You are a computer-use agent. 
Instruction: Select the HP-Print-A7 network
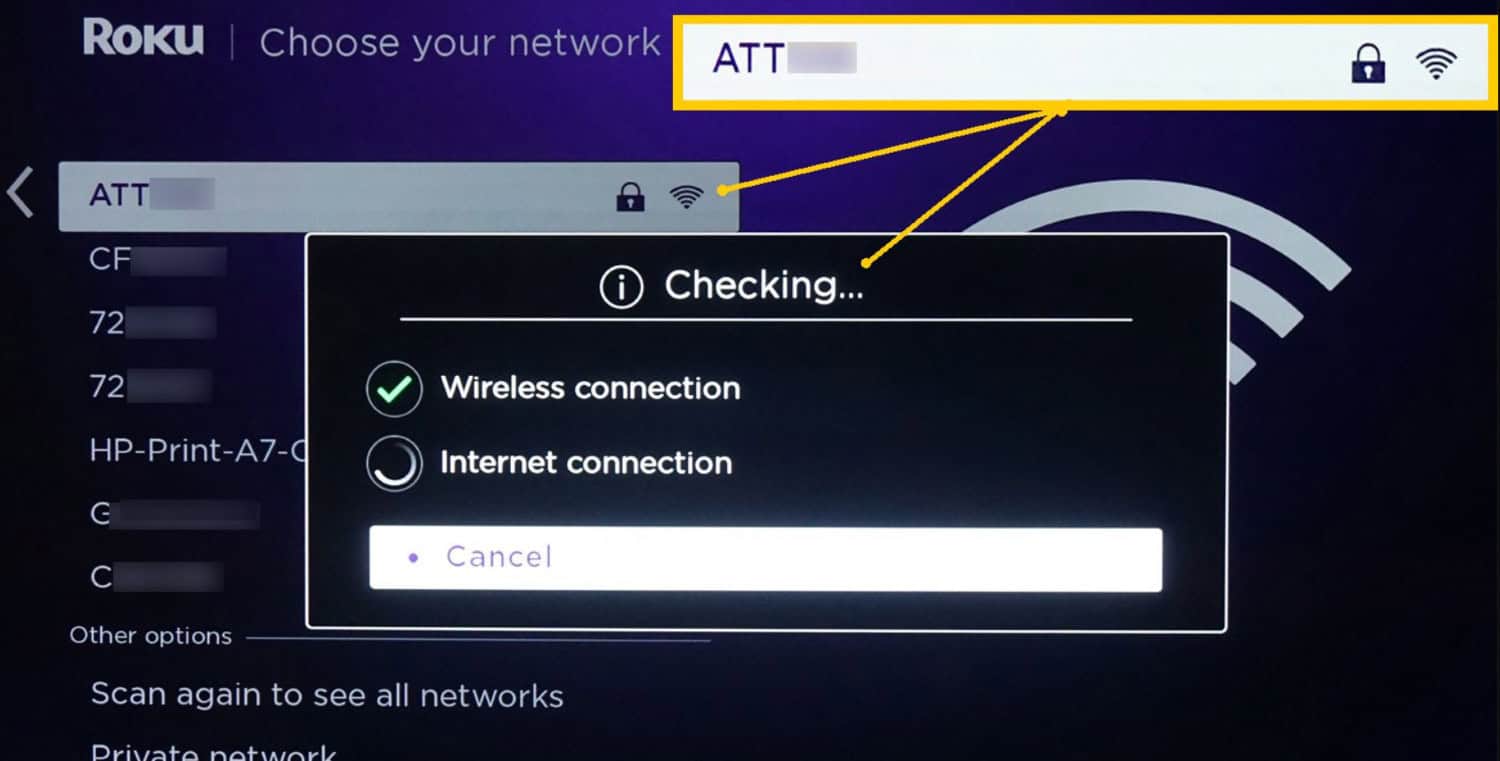click(x=196, y=450)
